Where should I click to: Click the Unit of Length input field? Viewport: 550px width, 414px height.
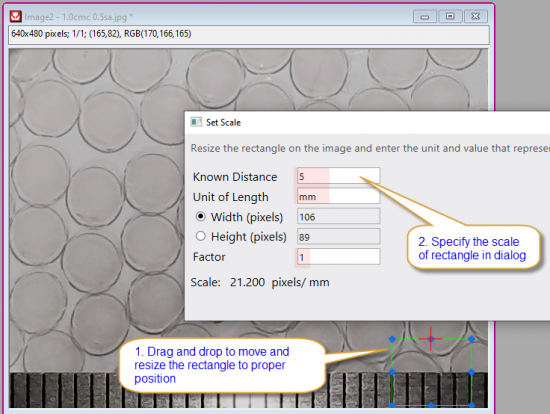(338, 196)
